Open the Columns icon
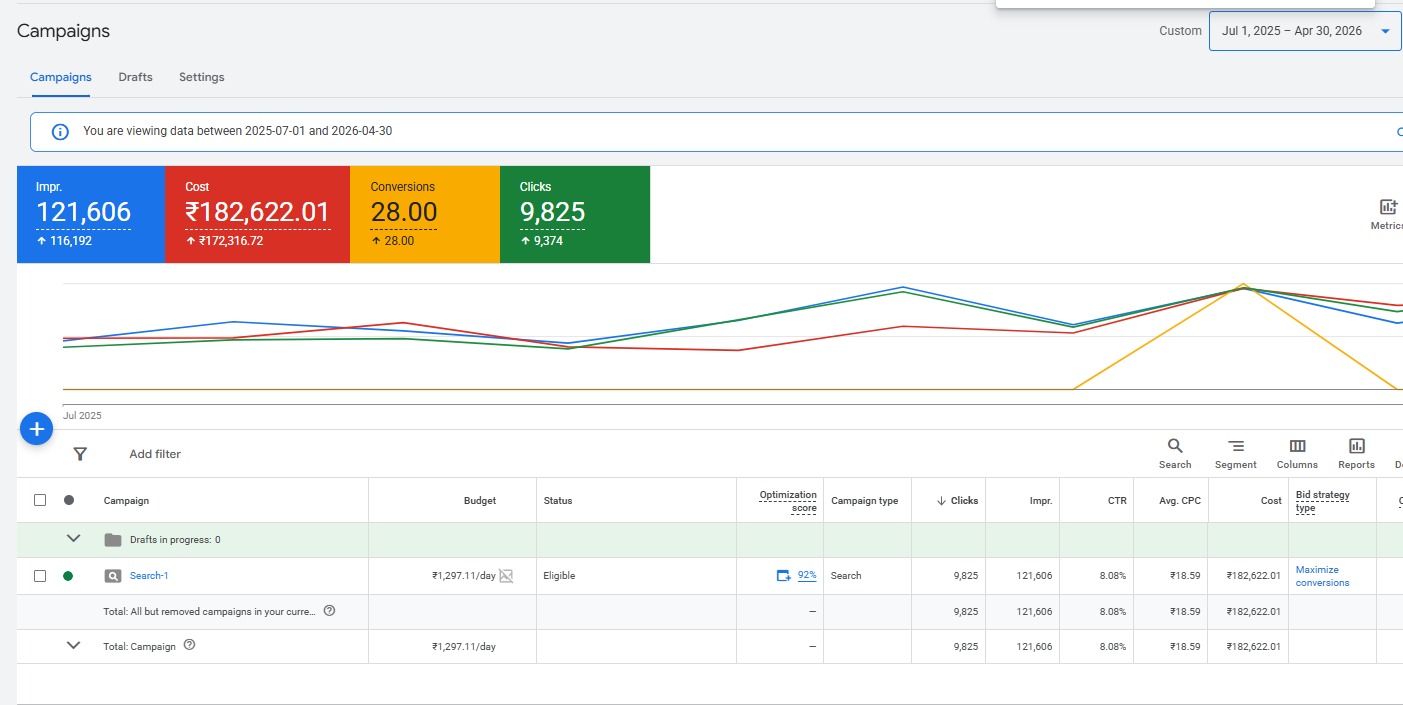 (x=1297, y=446)
